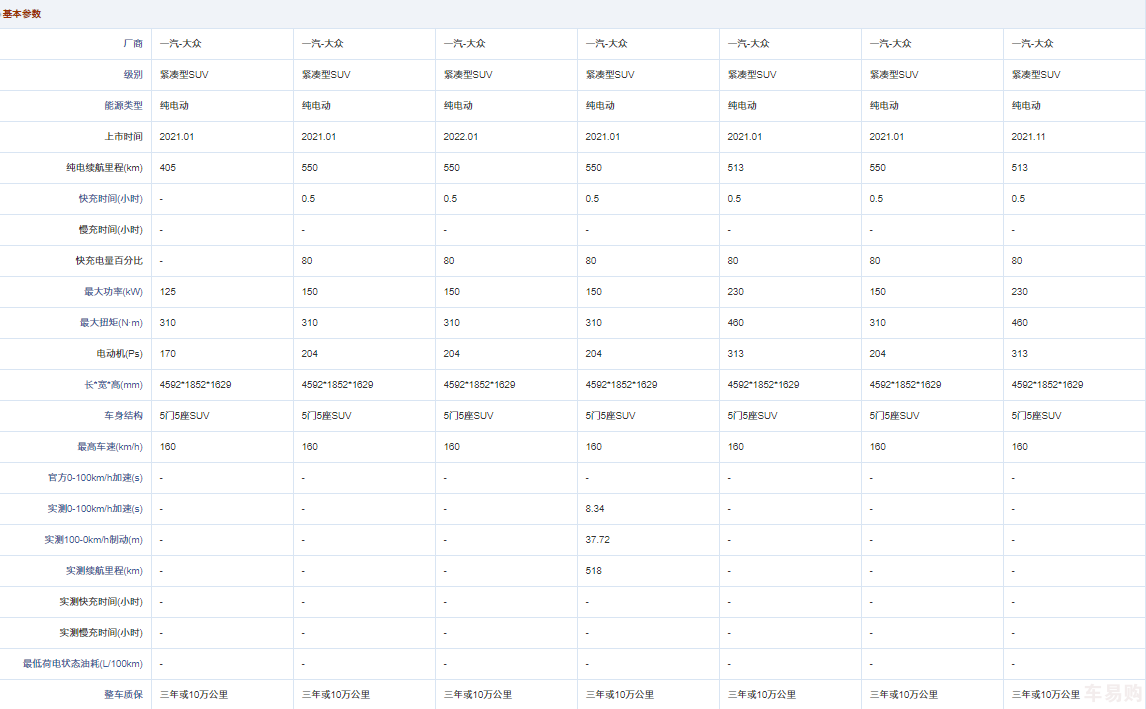Click 160 top speed in the 405 km column
This screenshot has height=709, width=1146.
(167, 447)
